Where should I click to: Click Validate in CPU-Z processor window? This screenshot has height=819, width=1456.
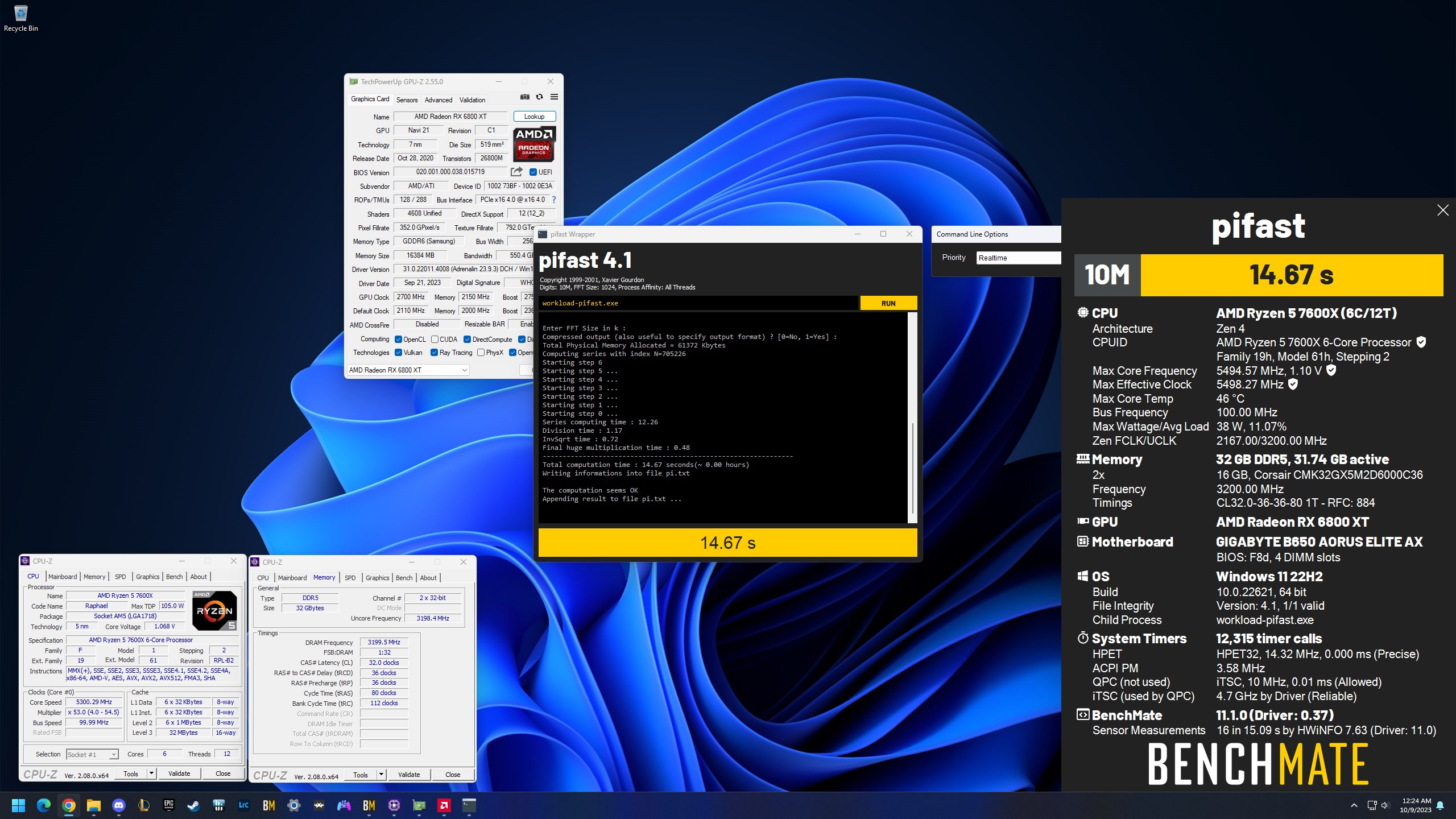pos(179,773)
